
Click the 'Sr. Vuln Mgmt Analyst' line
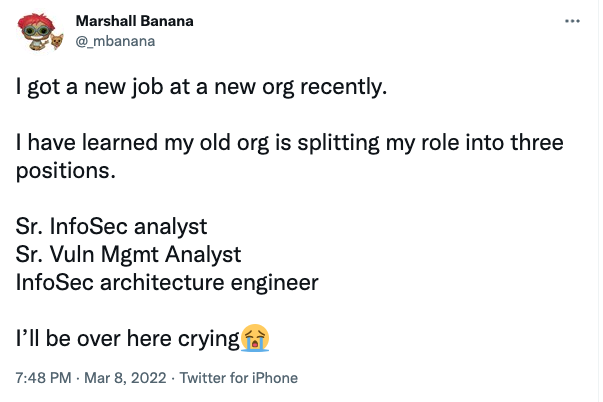[x=128, y=254]
